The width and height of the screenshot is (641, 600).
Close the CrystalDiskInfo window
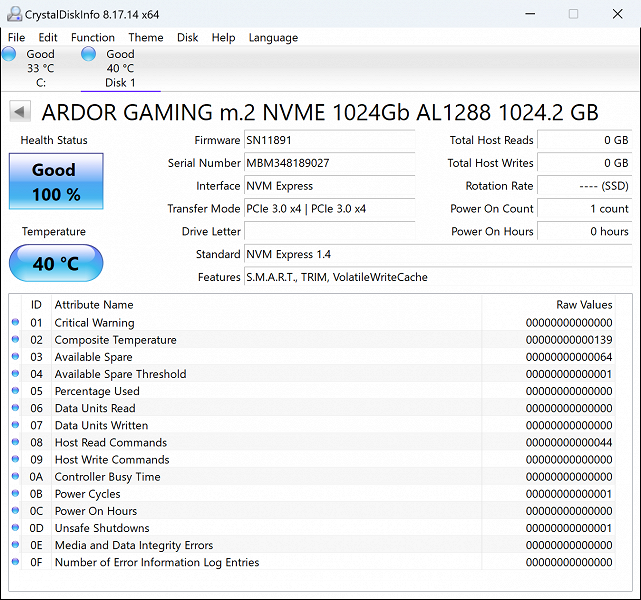(x=618, y=14)
